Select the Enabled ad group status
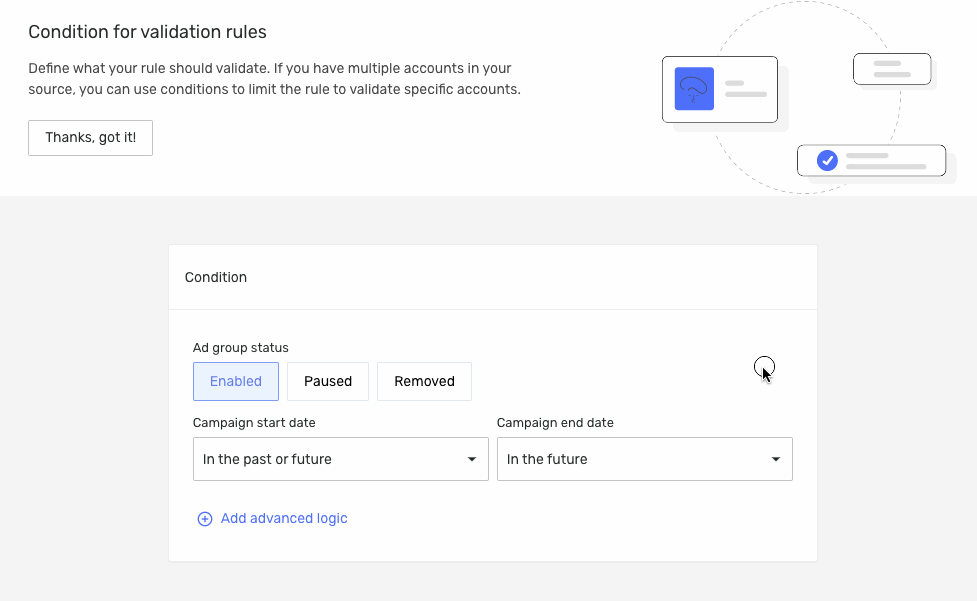977x601 pixels. click(235, 381)
